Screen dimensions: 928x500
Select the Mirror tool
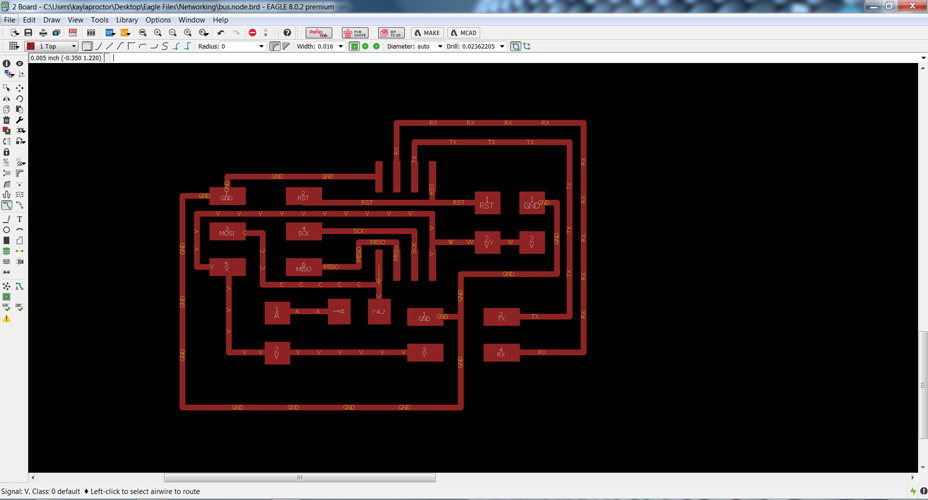(7, 98)
